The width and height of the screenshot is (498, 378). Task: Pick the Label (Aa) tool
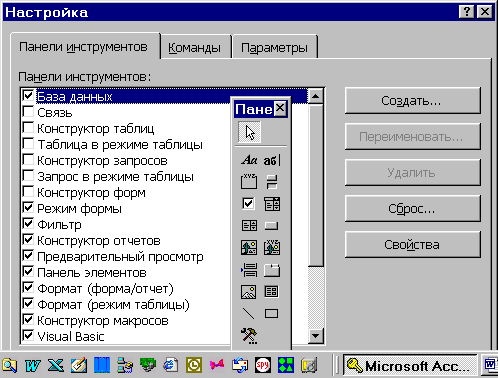249,160
